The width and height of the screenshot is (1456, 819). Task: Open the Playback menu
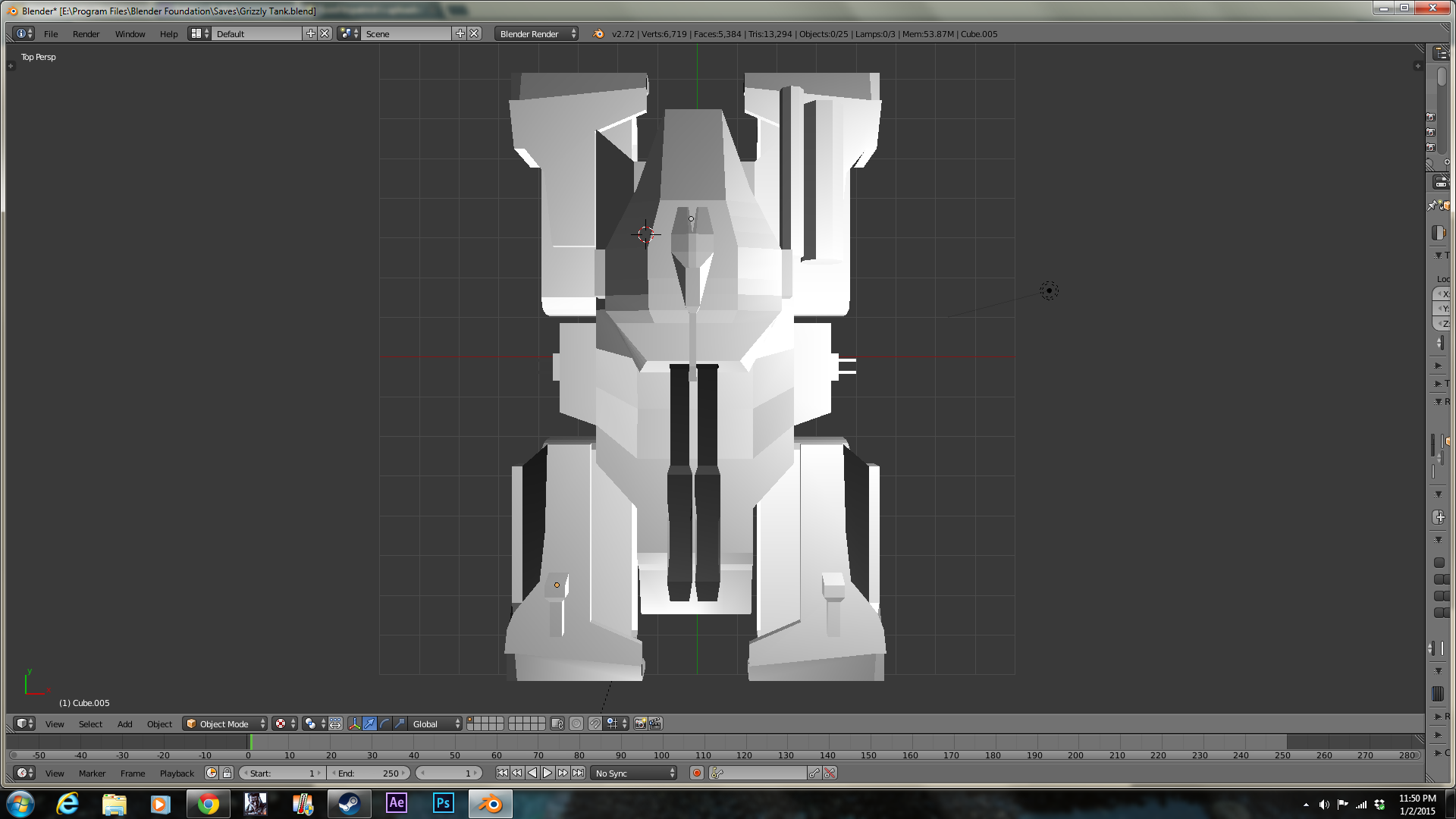[x=177, y=773]
